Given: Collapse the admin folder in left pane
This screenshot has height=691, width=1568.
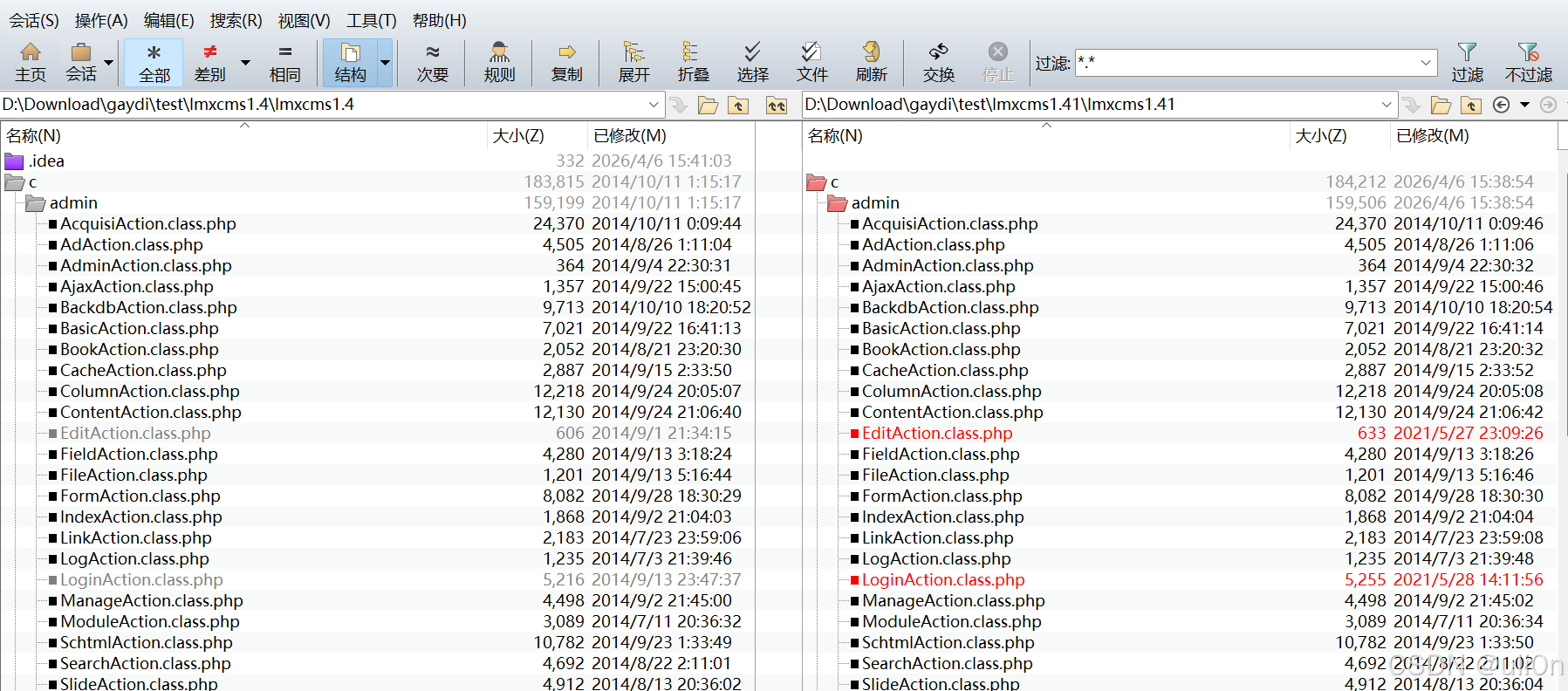Looking at the screenshot, I should (35, 203).
